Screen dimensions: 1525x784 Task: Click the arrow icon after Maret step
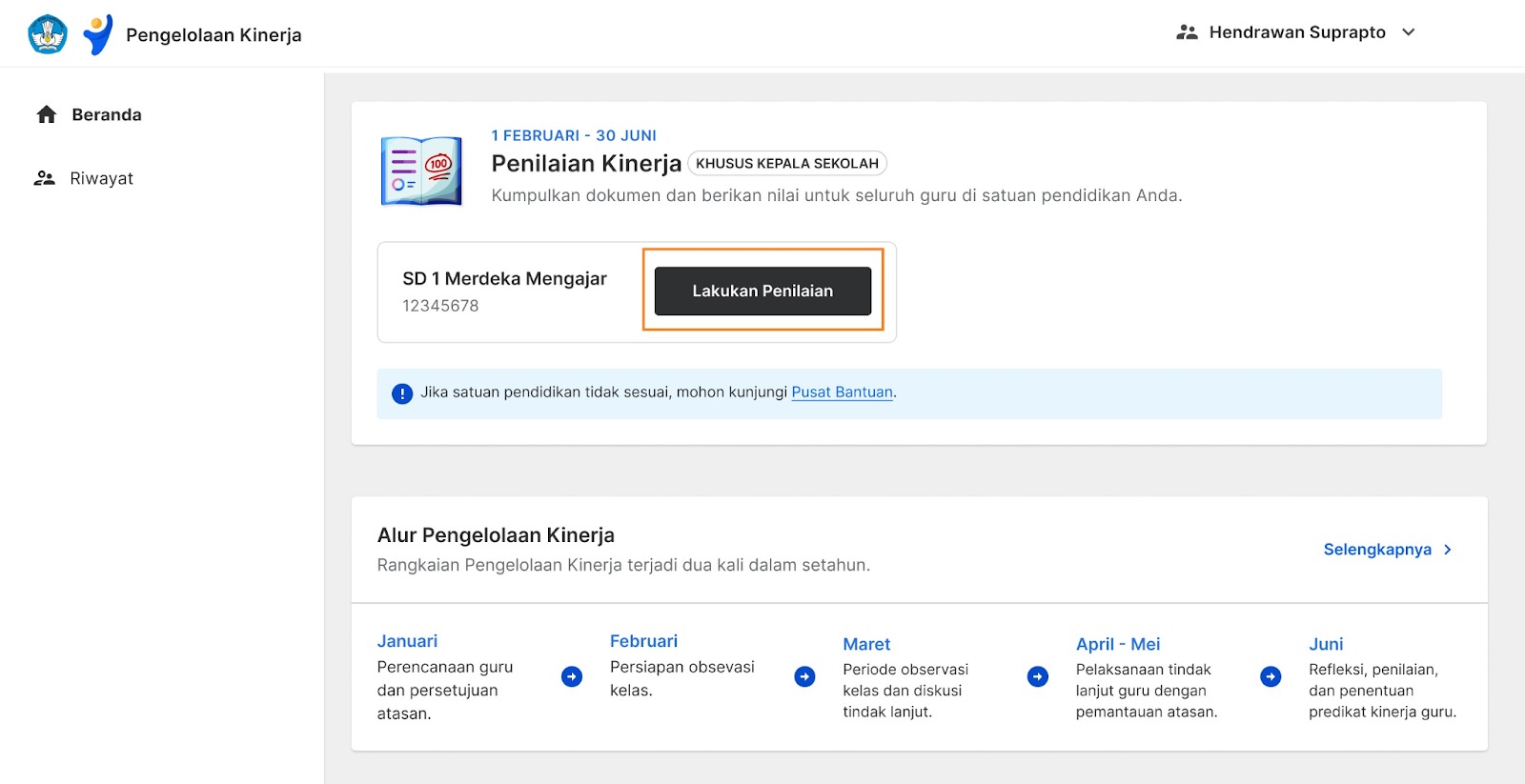[x=1038, y=676]
